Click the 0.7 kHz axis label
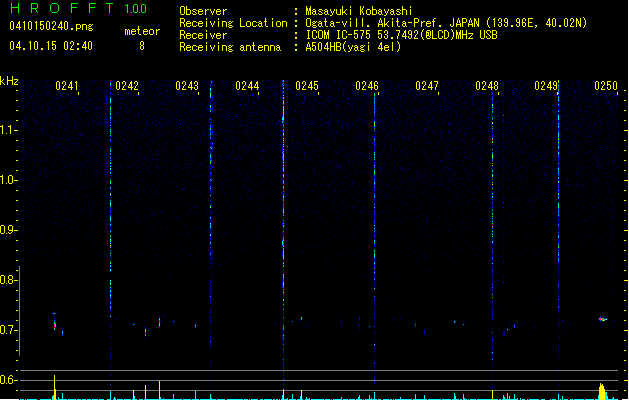Image resolution: width=629 pixels, height=400 pixels. 8,330
